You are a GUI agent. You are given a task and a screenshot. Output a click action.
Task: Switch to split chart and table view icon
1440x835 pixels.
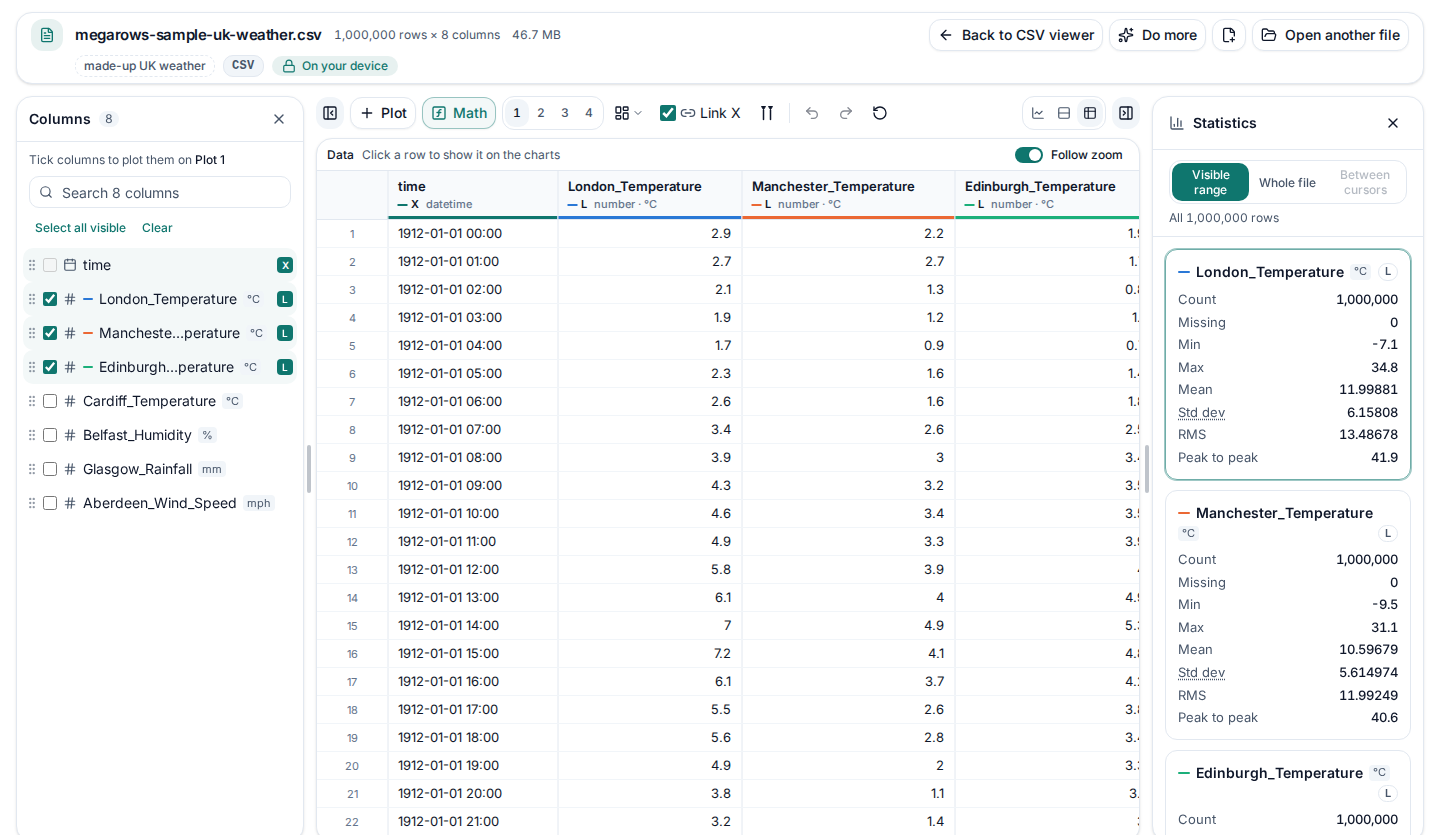pos(1064,113)
